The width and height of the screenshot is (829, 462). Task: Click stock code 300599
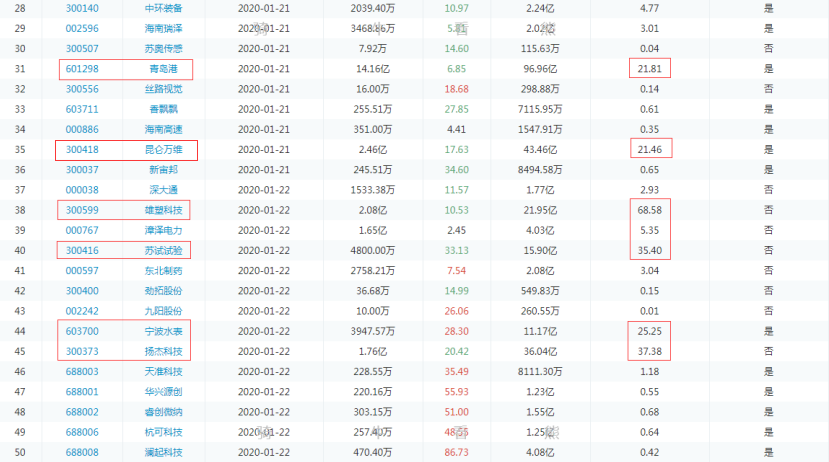pos(82,210)
